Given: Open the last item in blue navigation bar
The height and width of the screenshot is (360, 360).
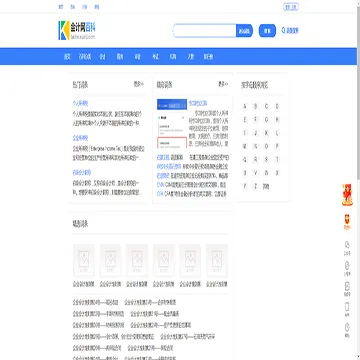Looking at the screenshot, I should click(x=208, y=57).
